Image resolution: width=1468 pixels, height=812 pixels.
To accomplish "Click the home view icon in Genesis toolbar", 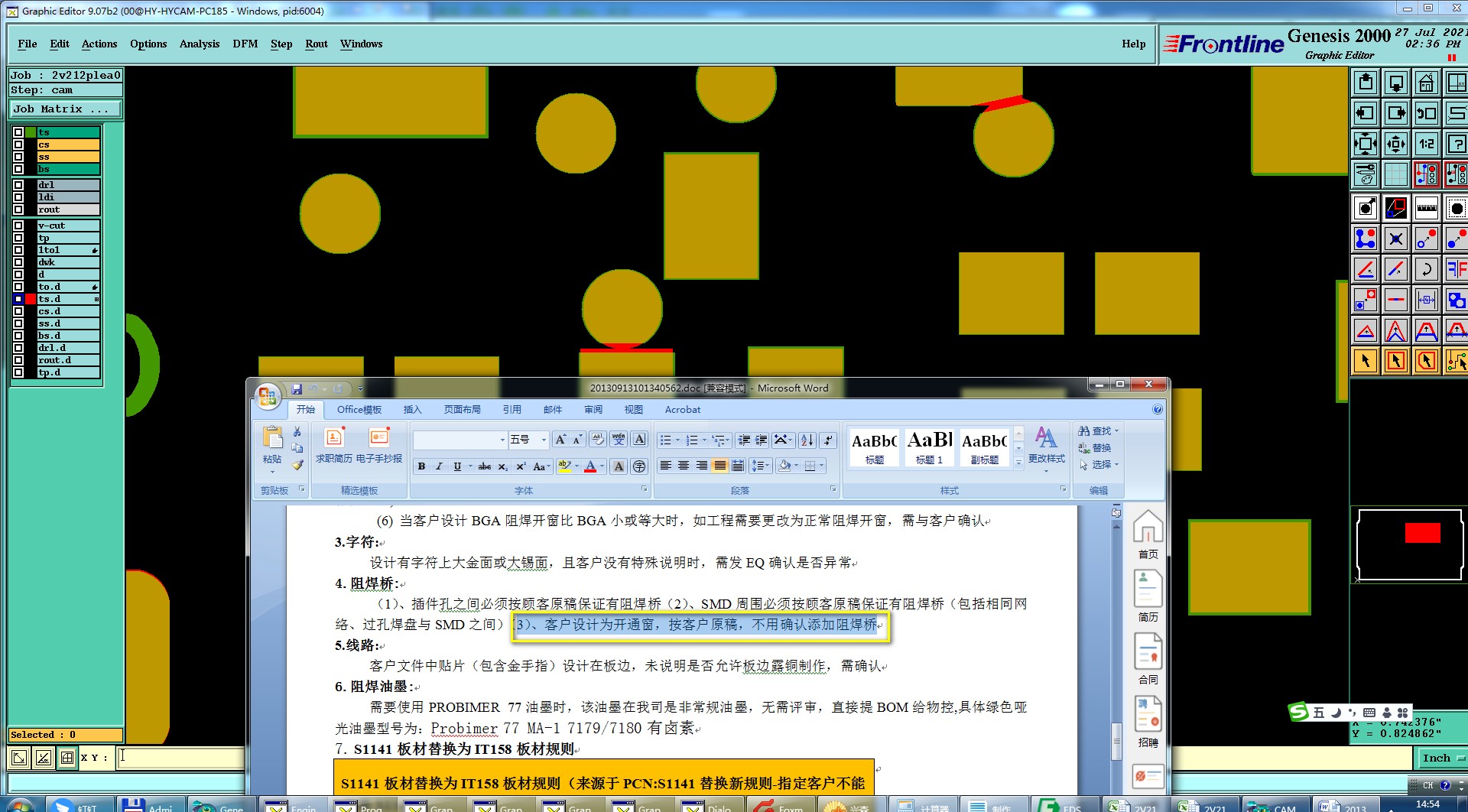I will [x=1426, y=83].
